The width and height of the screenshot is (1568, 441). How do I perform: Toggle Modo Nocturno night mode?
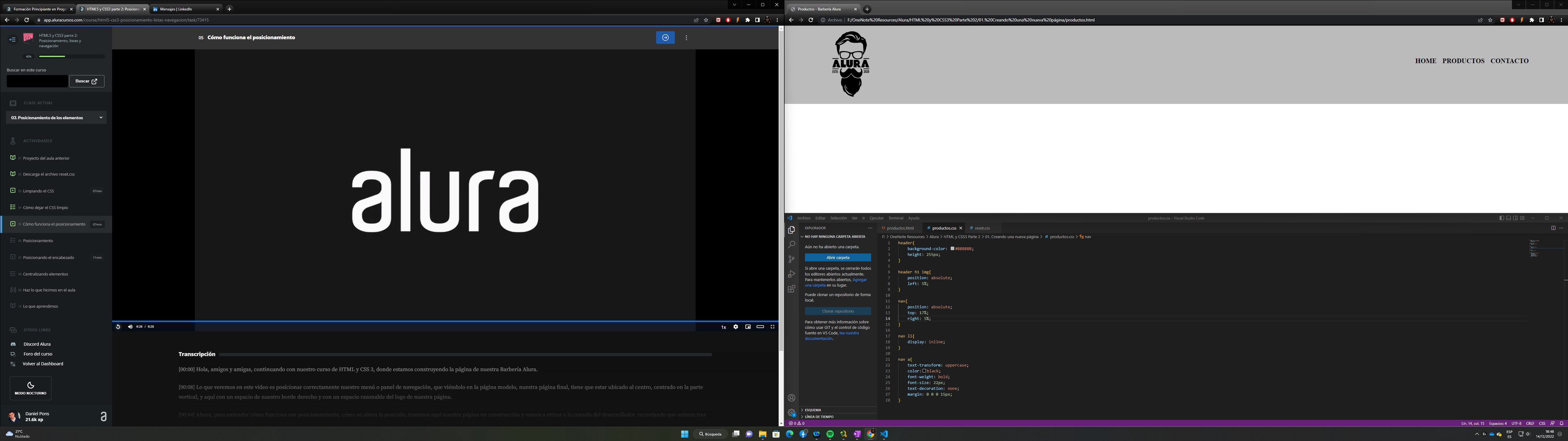click(30, 388)
